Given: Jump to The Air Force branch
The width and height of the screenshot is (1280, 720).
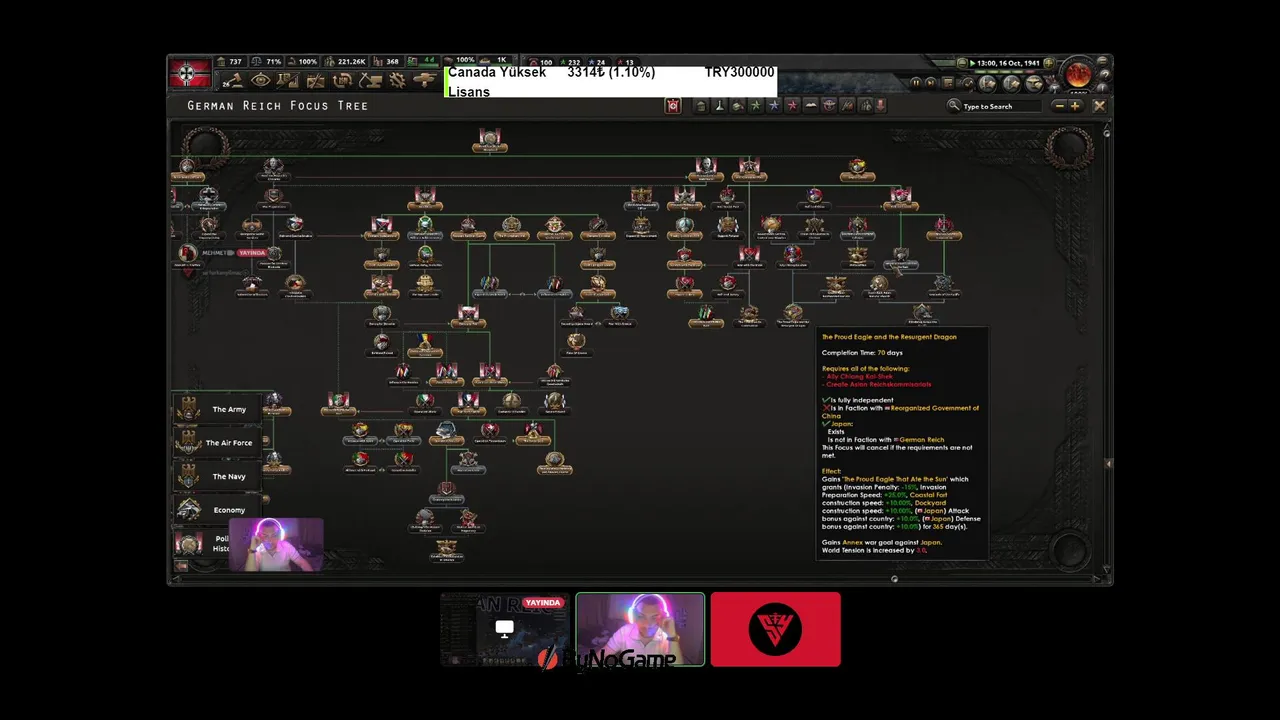Looking at the screenshot, I should pyautogui.click(x=218, y=443).
